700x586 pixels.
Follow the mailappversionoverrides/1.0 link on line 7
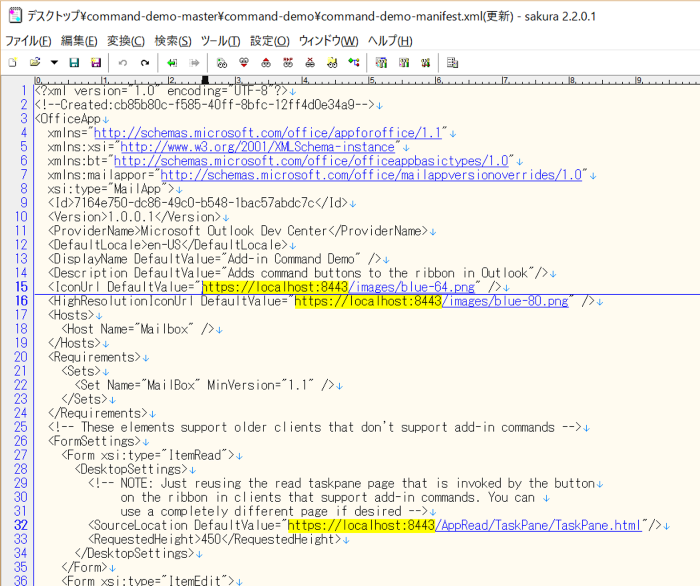(x=371, y=175)
